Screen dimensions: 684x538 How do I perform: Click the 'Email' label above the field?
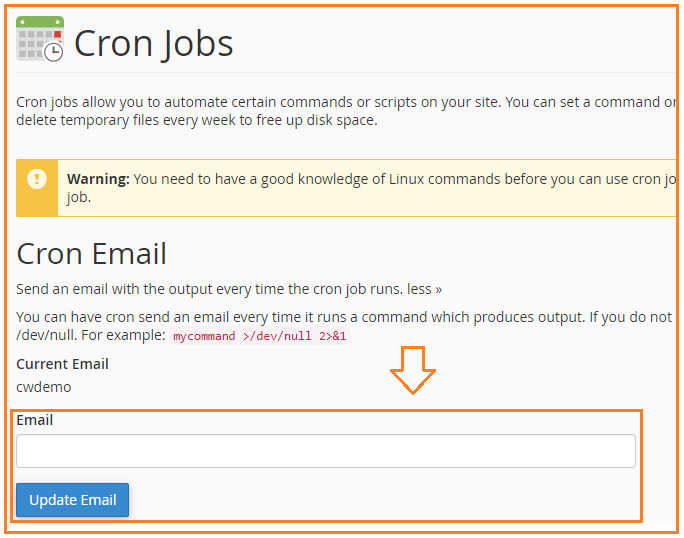34,420
